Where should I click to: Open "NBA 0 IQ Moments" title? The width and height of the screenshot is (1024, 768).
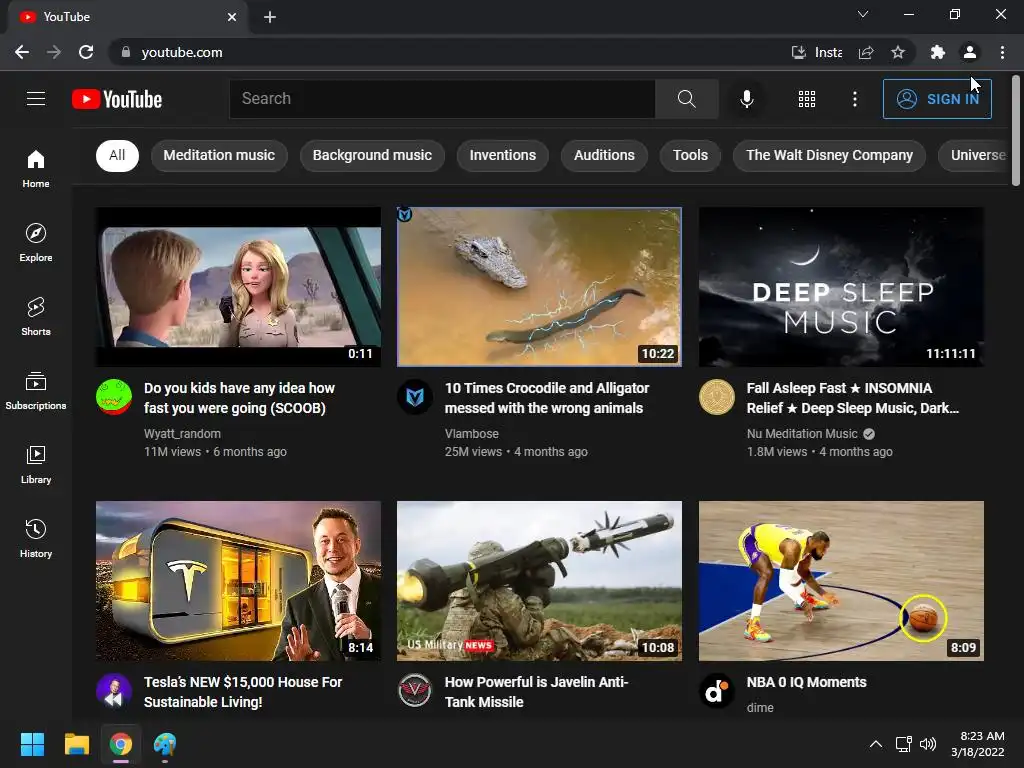point(807,682)
